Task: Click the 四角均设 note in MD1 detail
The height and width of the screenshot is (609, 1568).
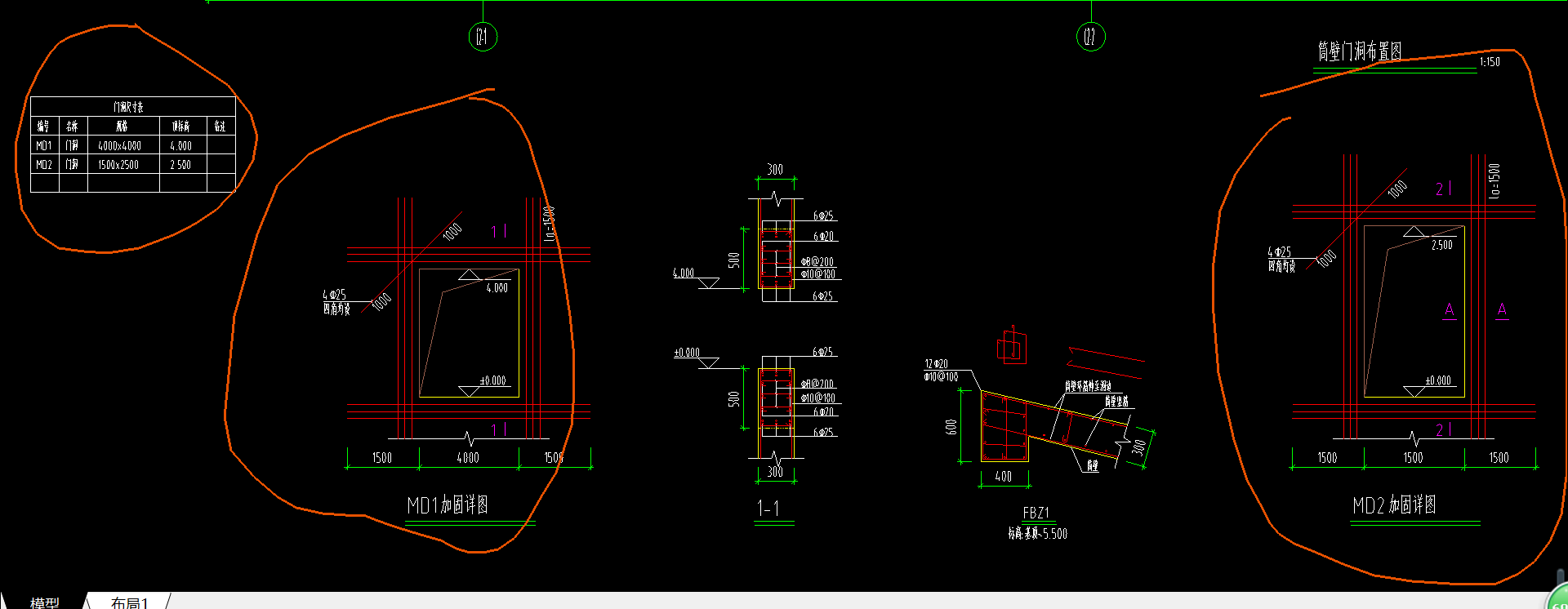Action: click(x=336, y=309)
